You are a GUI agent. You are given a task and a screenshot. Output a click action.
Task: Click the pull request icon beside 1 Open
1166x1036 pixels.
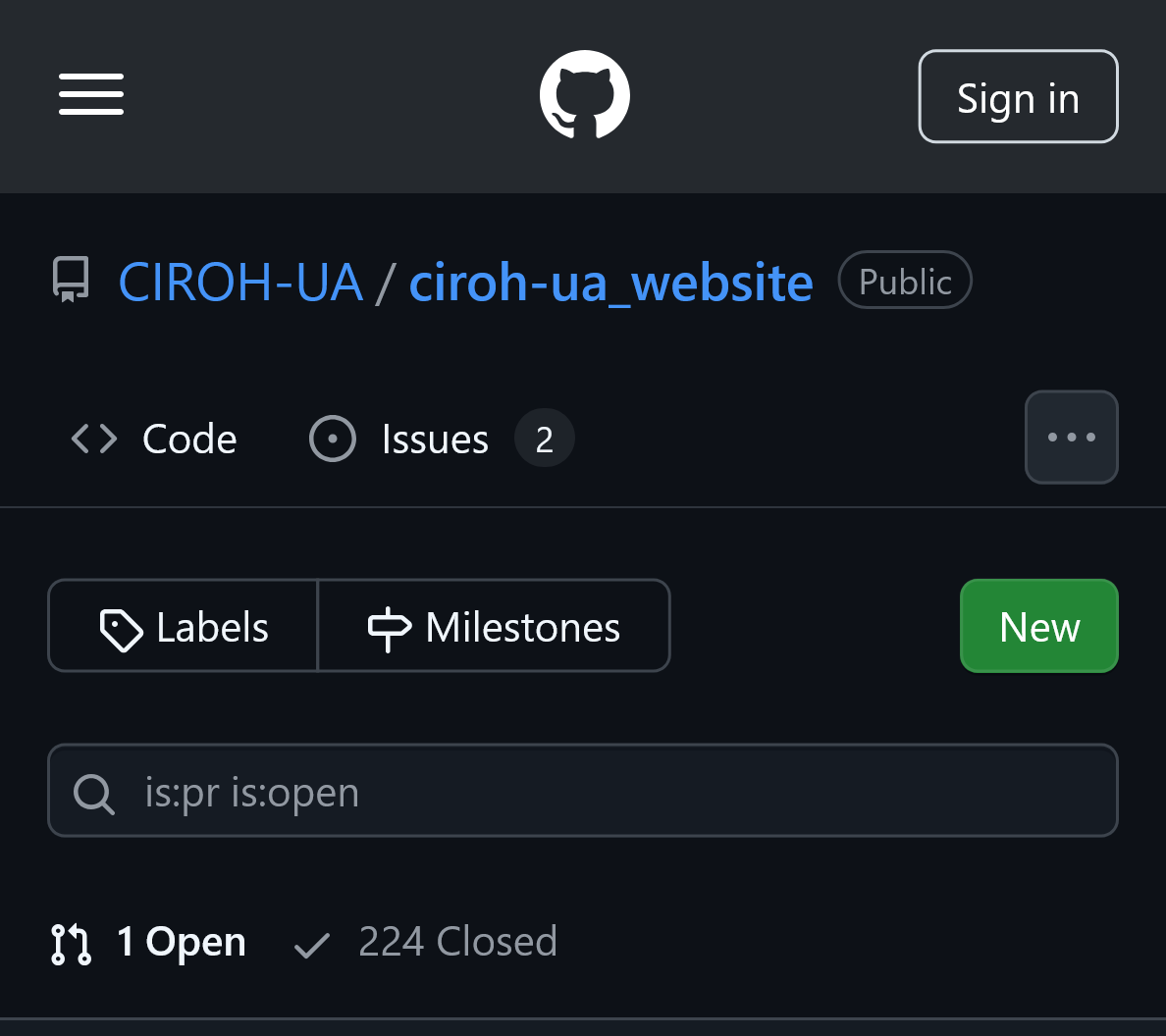[69, 942]
